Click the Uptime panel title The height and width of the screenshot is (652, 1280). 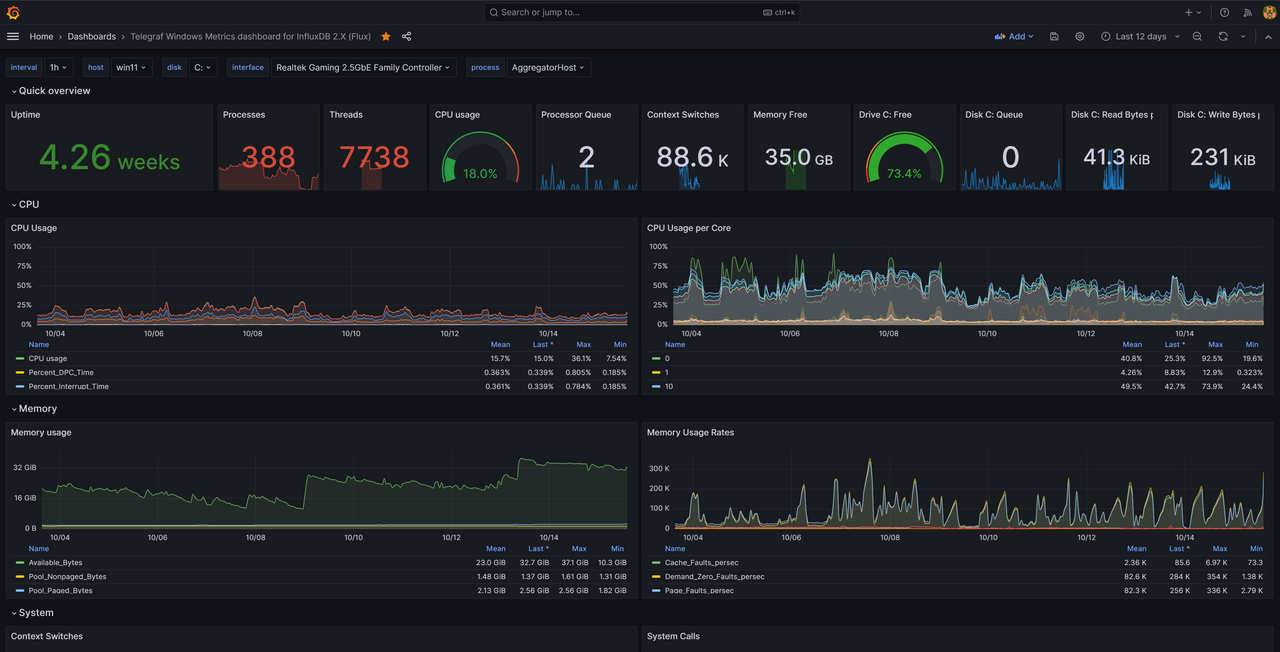(x=26, y=115)
